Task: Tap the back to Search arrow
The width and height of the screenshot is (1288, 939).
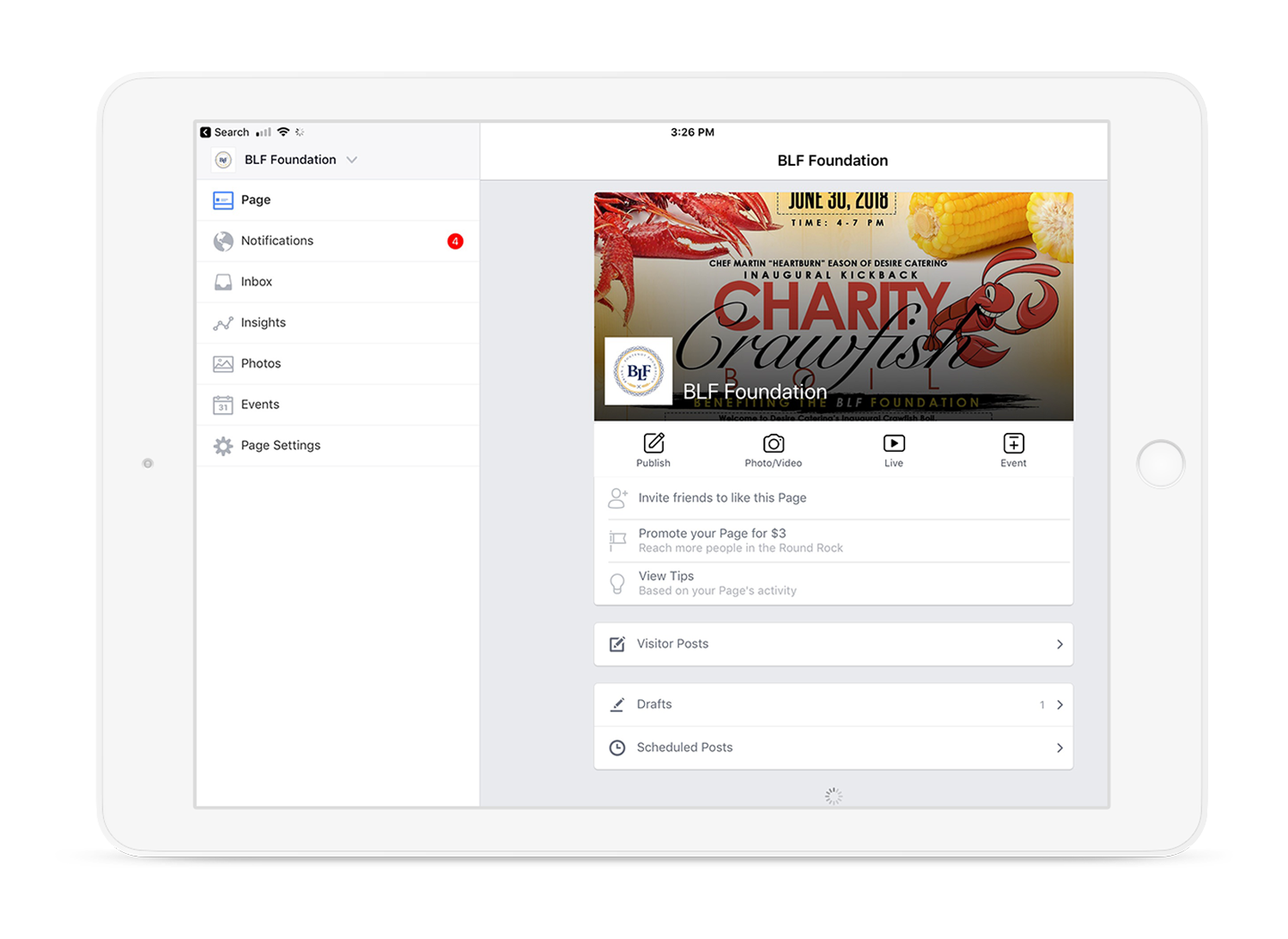Action: (205, 132)
